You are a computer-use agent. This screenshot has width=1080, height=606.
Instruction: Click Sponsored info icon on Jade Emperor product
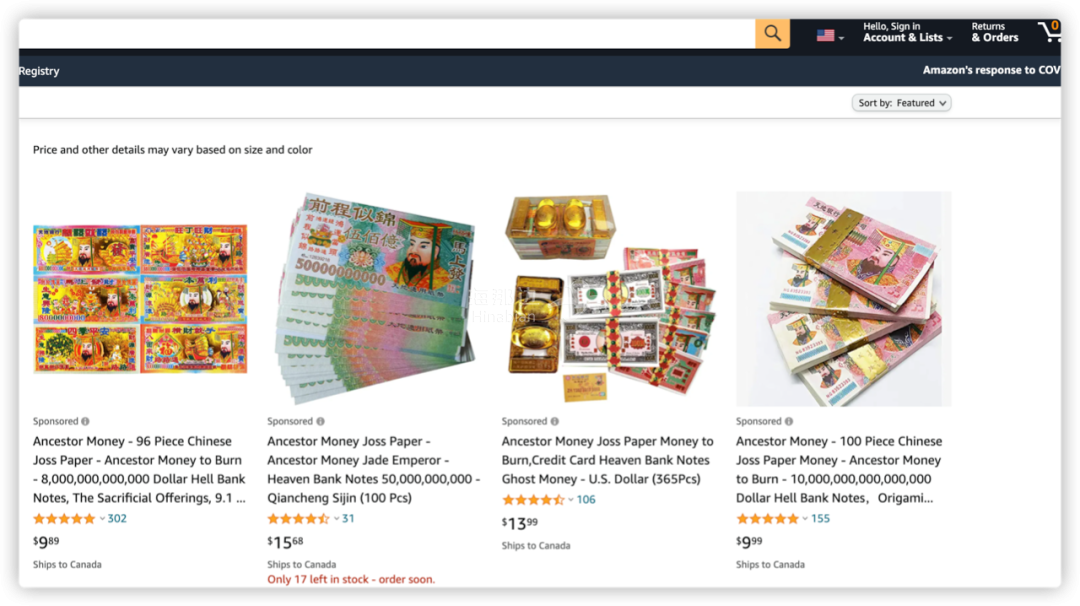[x=320, y=421]
